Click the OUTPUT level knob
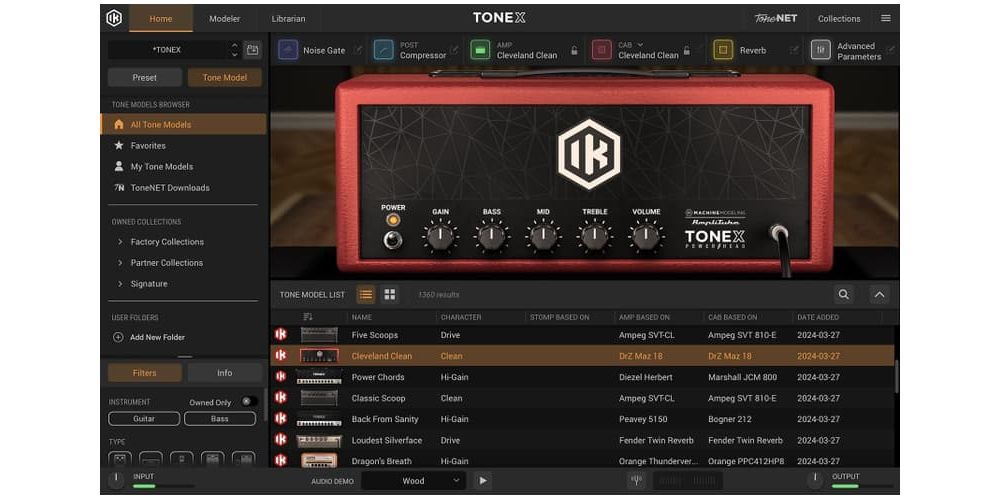The height and width of the screenshot is (500, 1000). pos(815,479)
